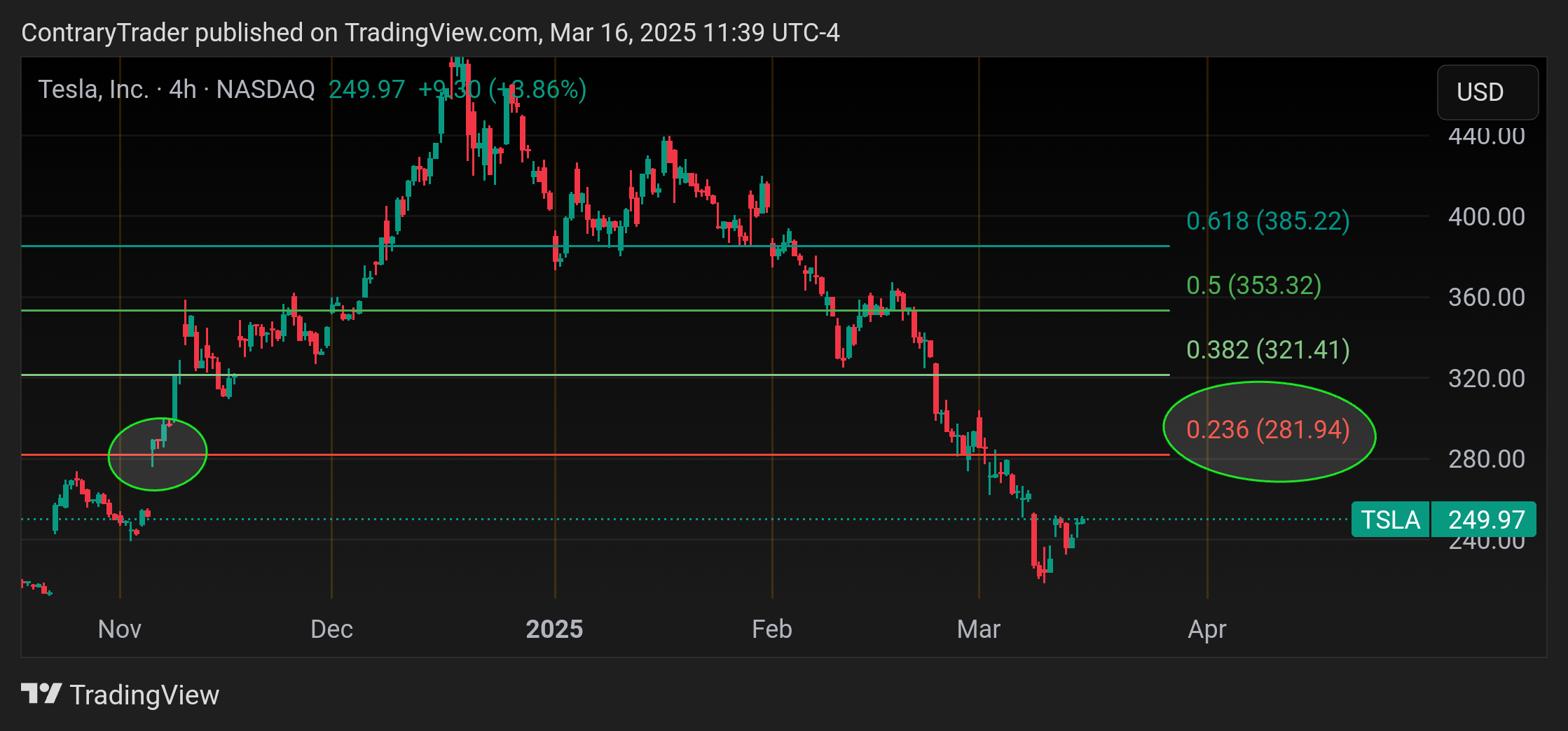Click the Mar label on time axis
The width and height of the screenshot is (1568, 731).
point(979,629)
